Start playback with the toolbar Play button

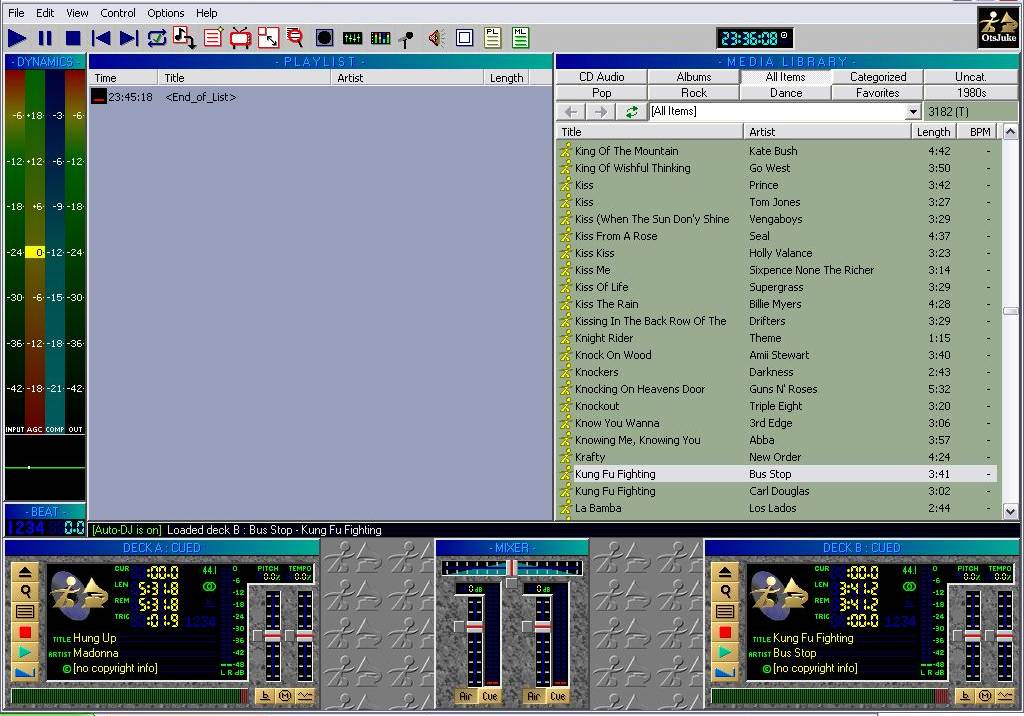pos(17,39)
